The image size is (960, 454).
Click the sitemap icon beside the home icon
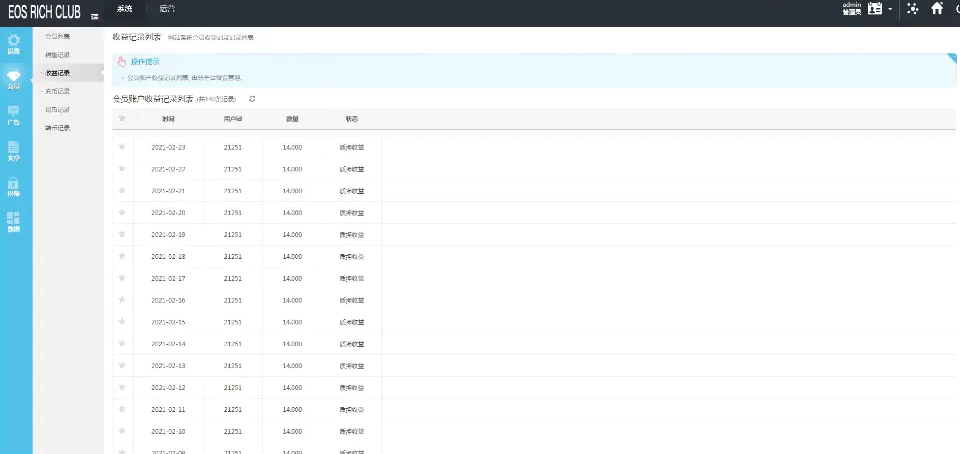pyautogui.click(x=911, y=9)
